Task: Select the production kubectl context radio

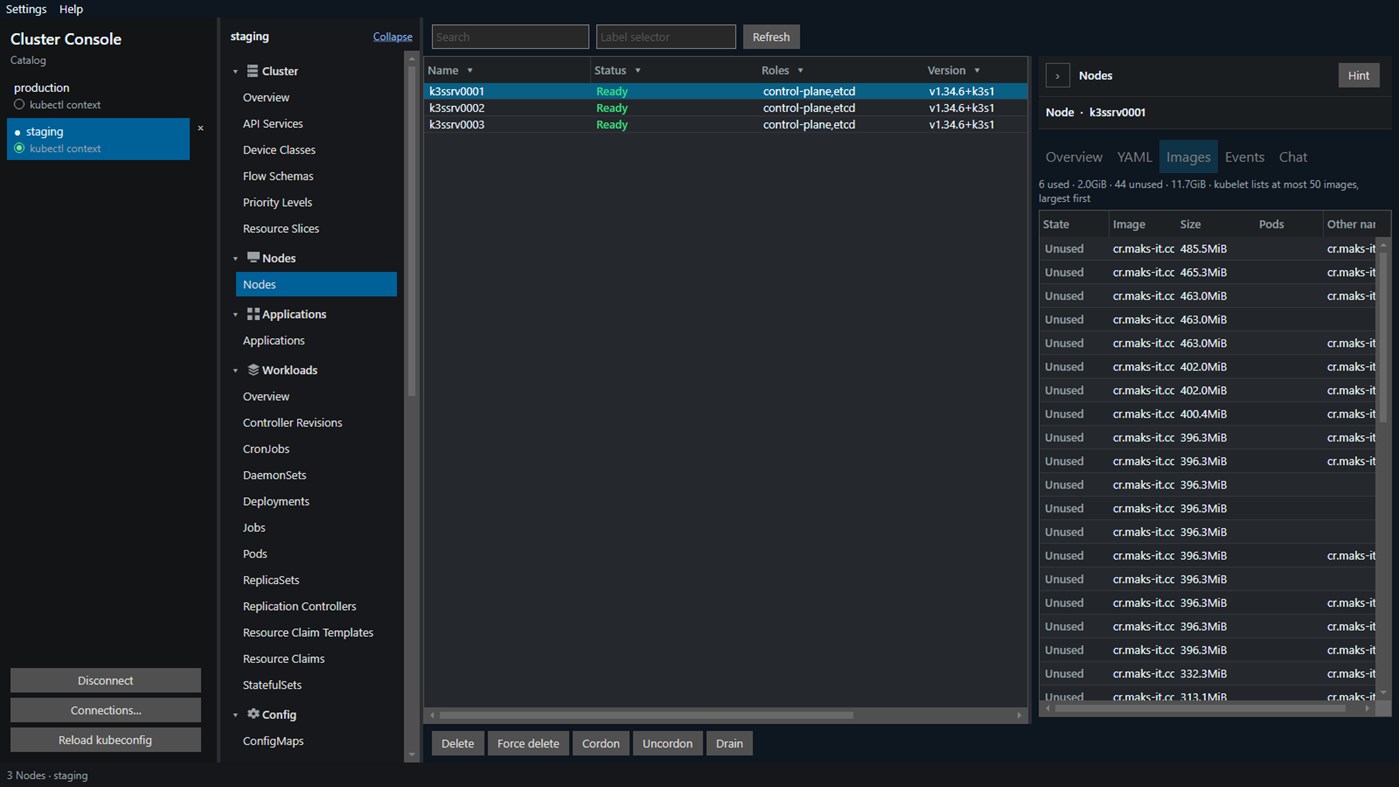Action: click(19, 104)
